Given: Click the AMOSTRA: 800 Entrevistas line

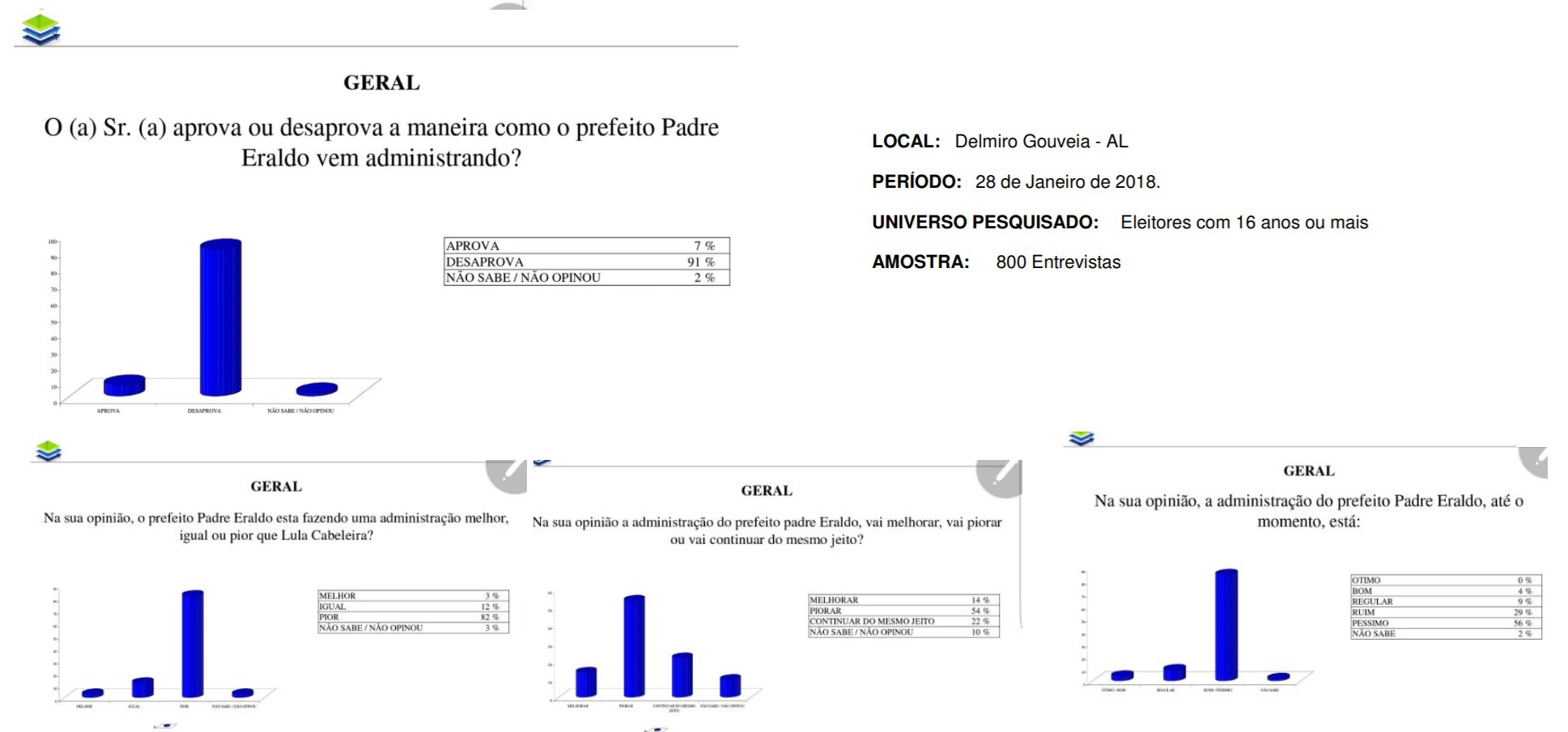Looking at the screenshot, I should 996,262.
